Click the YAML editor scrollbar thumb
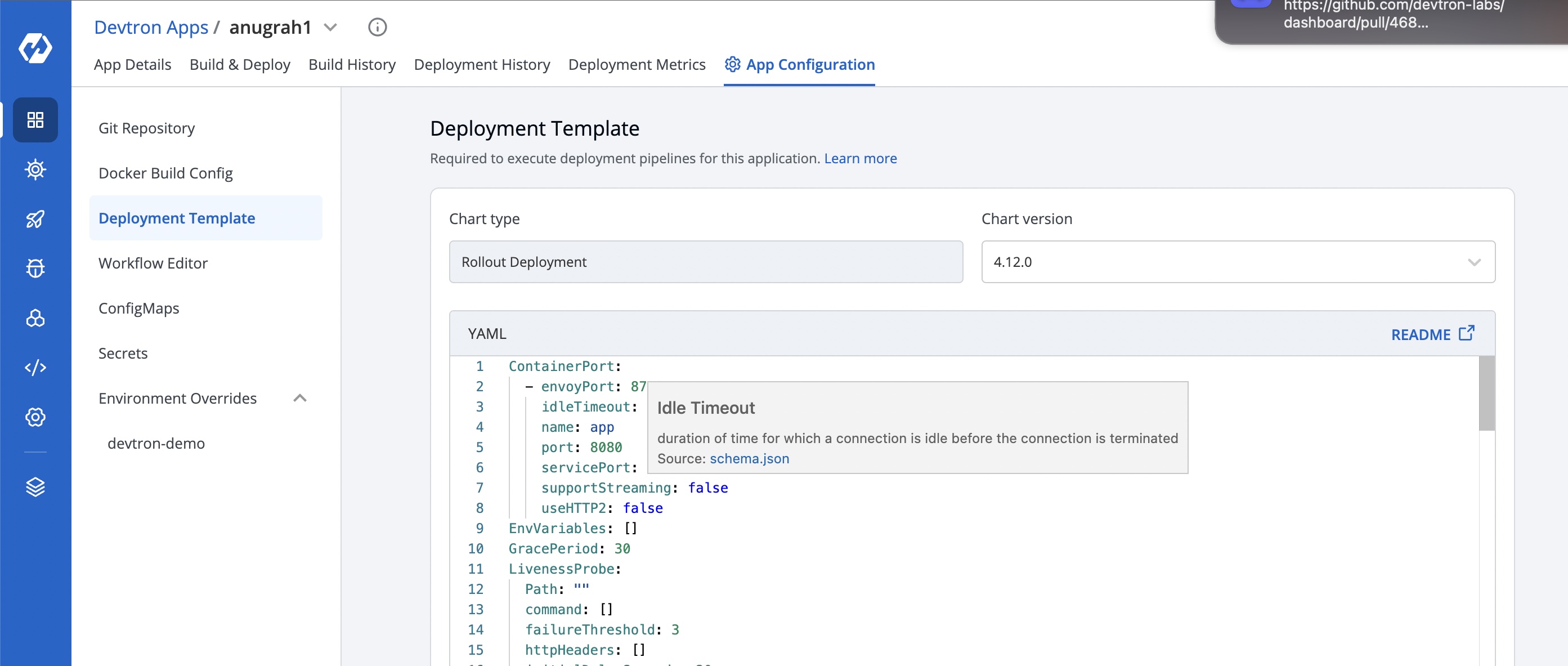The width and height of the screenshot is (1568, 666). pyautogui.click(x=1486, y=394)
